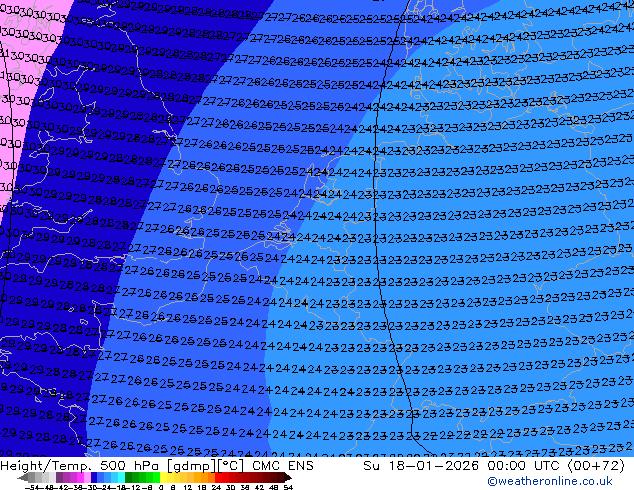
Task: Click the bright yellow legend swatch above 0
Action: [163, 477]
